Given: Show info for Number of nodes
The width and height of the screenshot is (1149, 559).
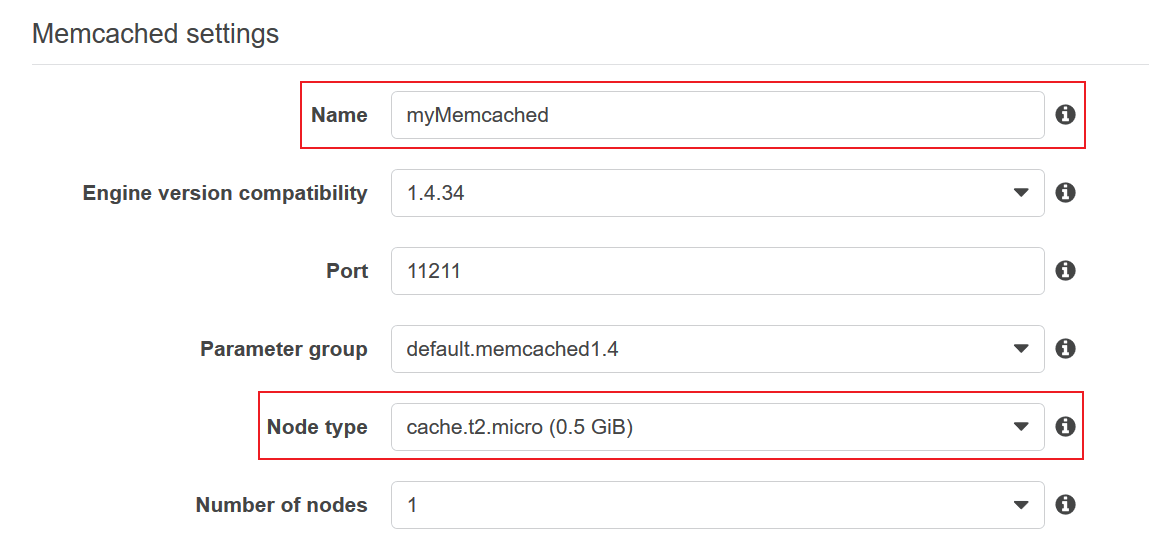Looking at the screenshot, I should [1065, 505].
